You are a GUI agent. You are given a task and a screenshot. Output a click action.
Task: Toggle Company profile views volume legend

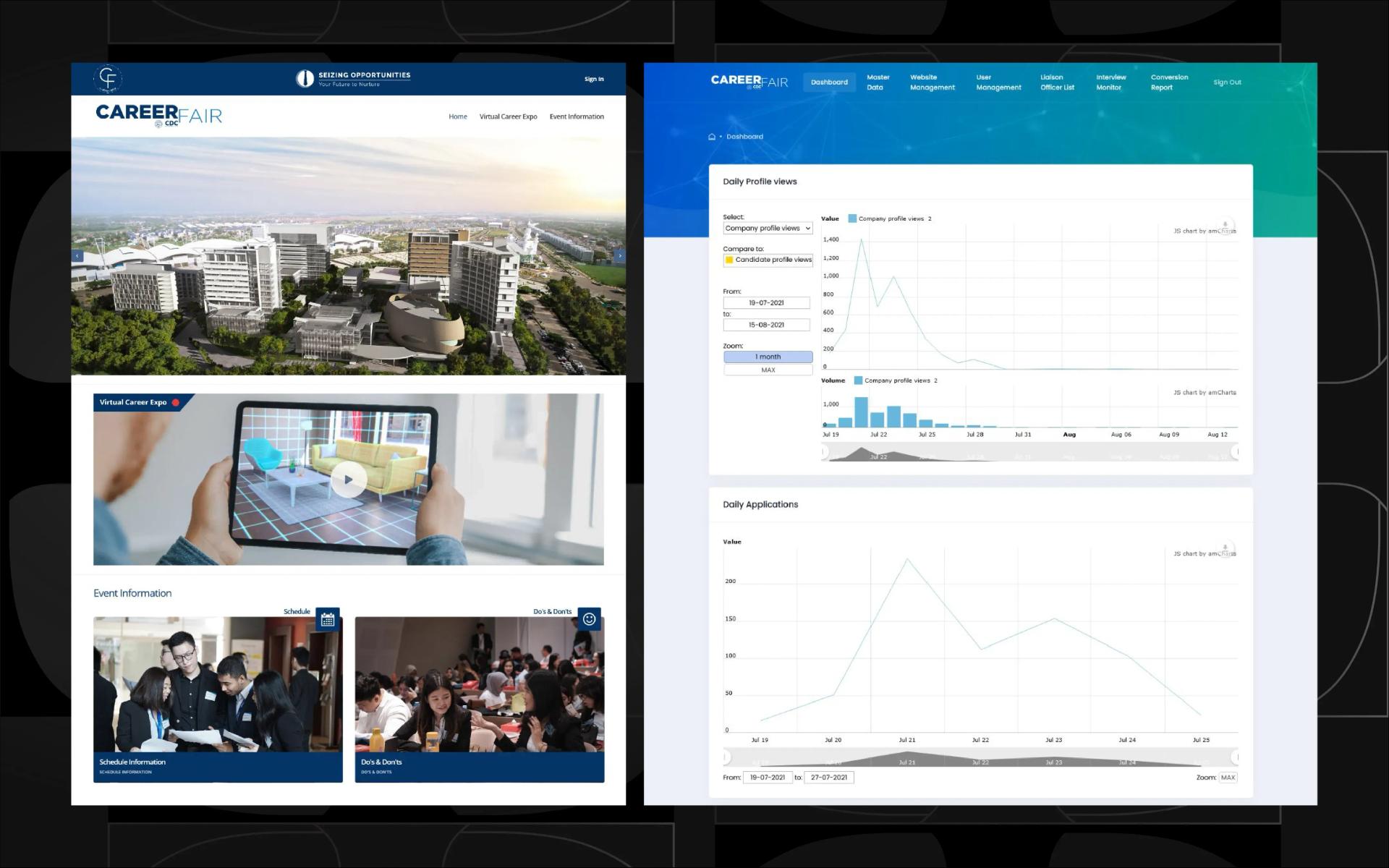(x=896, y=380)
